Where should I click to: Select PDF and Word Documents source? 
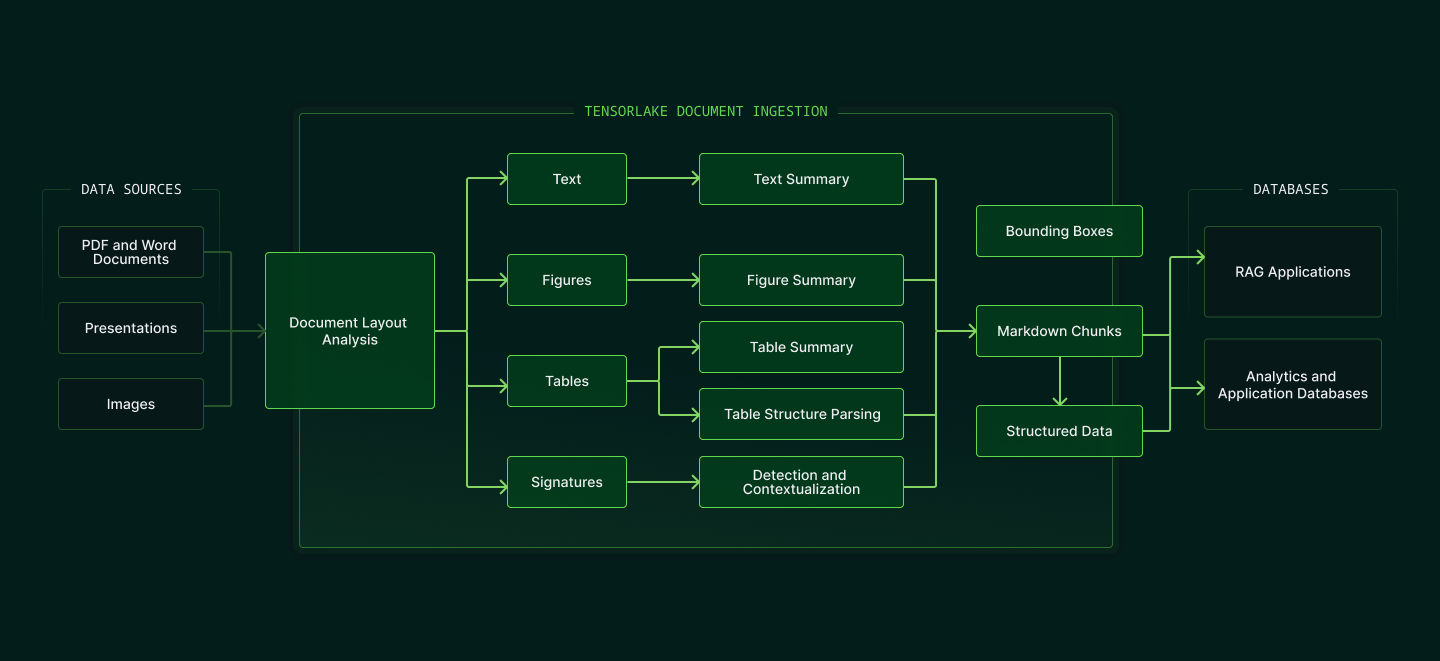131,252
